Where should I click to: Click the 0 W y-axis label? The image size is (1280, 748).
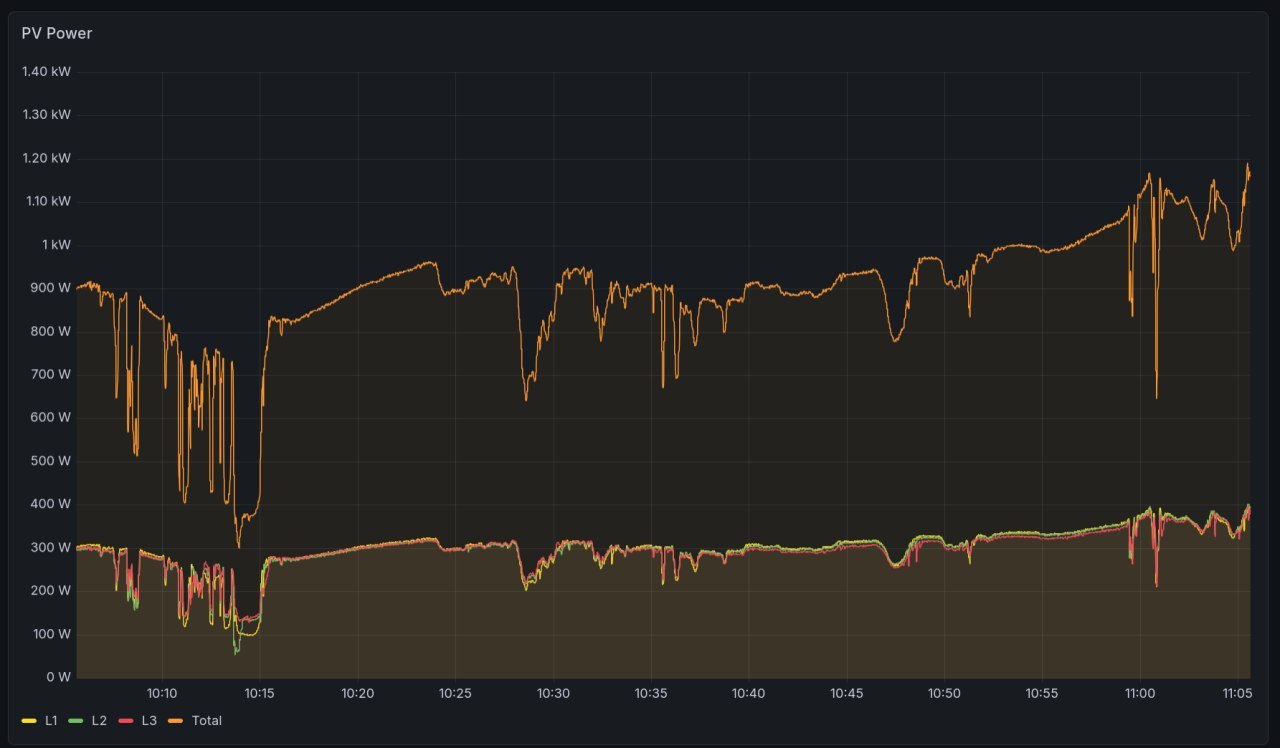[56, 677]
